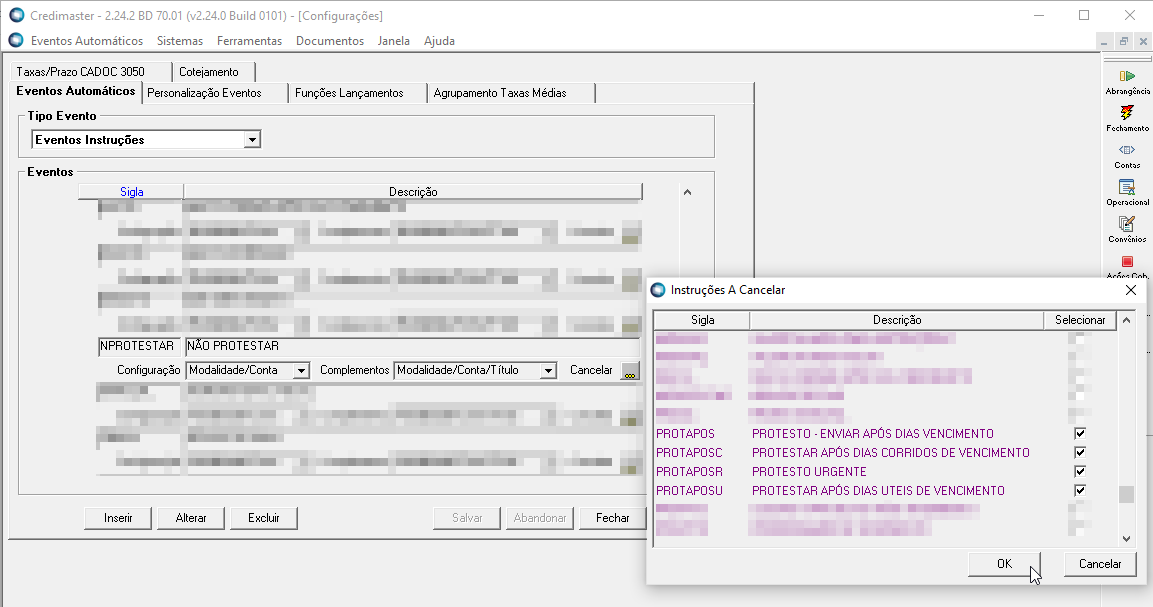Open the Abrangência toolbar icon

click(1127, 82)
